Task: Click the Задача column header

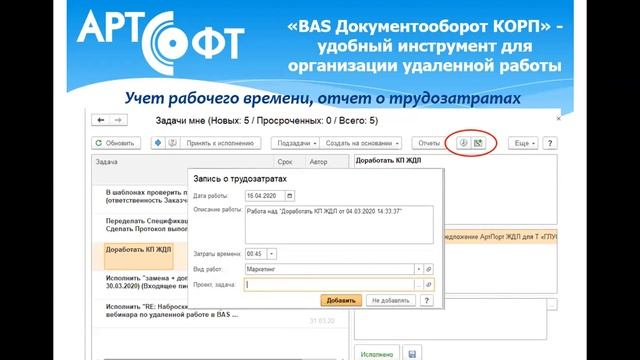Action: point(182,162)
